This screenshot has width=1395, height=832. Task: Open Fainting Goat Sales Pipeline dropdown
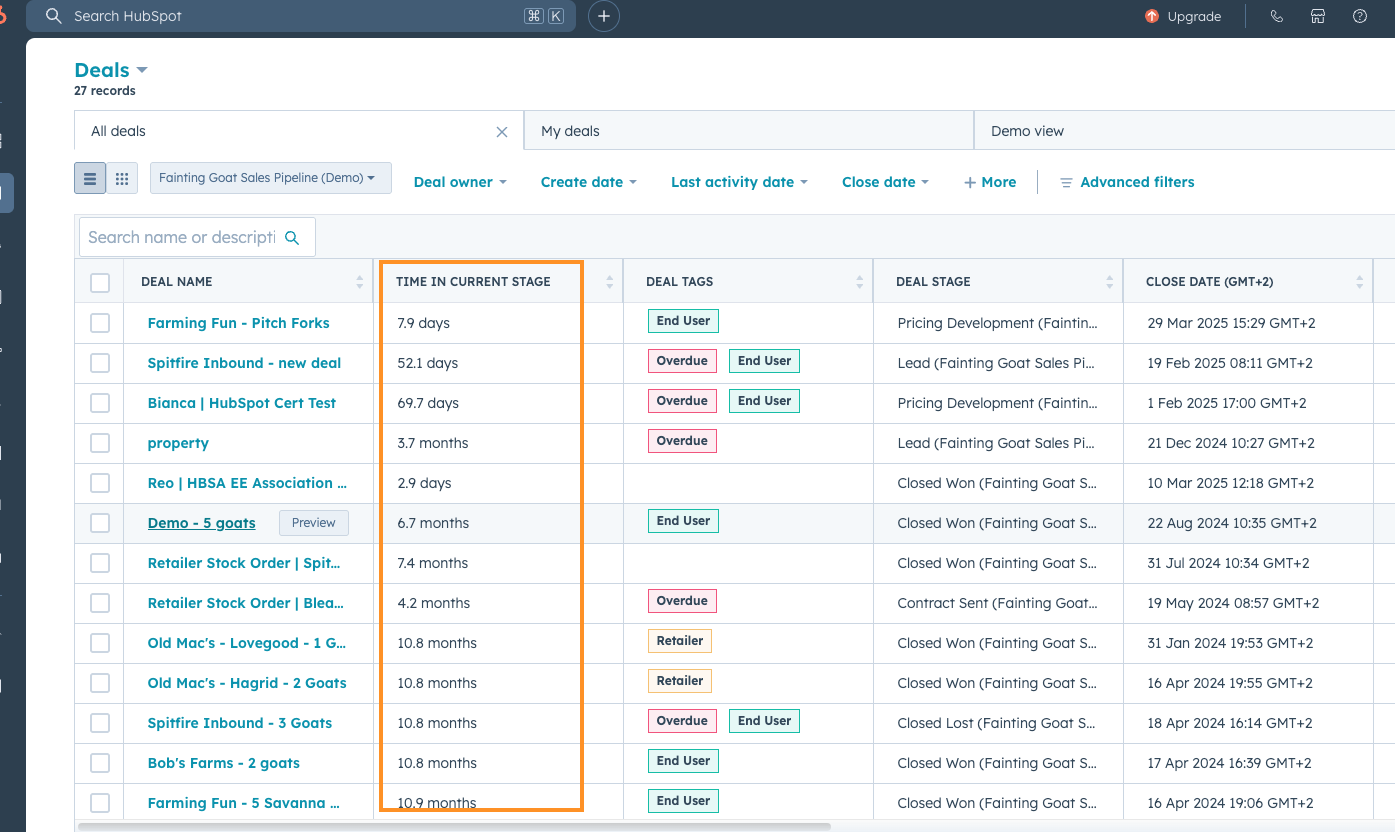pyautogui.click(x=271, y=178)
